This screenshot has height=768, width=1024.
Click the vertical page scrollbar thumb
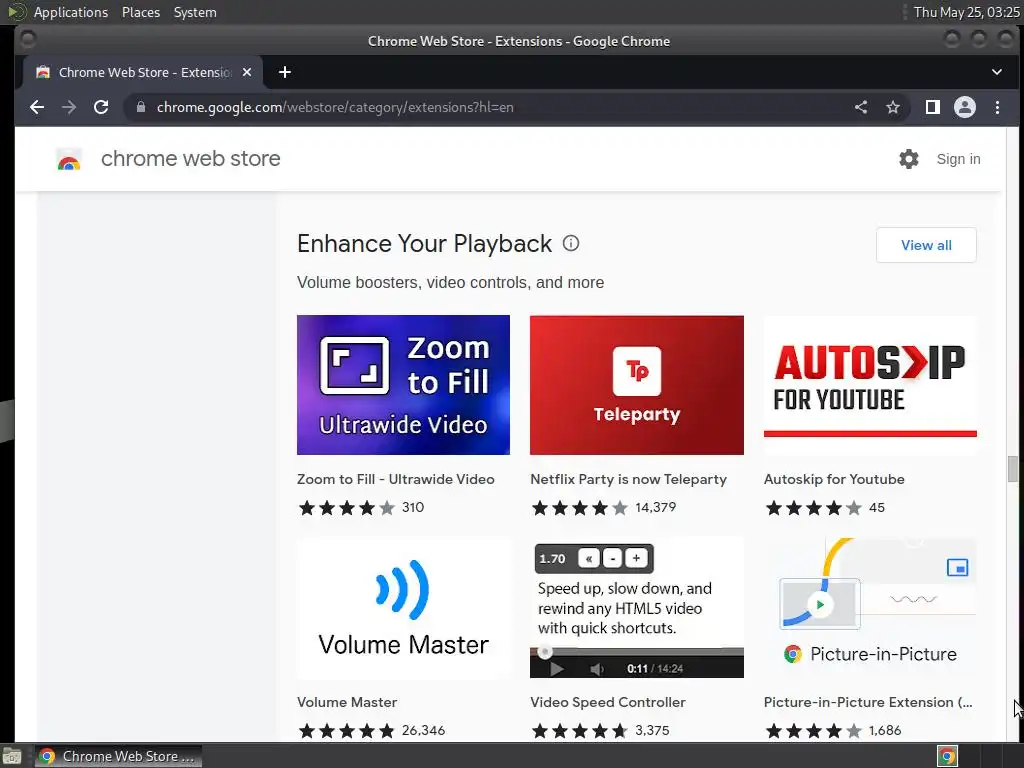1012,469
